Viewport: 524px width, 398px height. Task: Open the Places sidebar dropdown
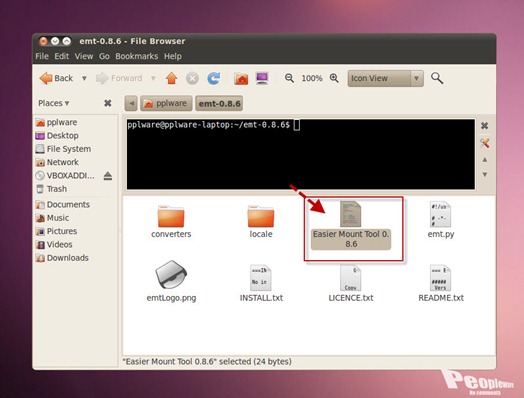53,103
